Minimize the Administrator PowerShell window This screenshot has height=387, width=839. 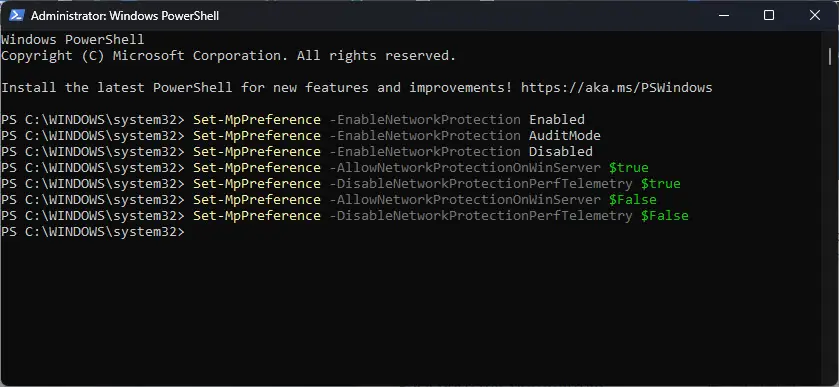(723, 16)
